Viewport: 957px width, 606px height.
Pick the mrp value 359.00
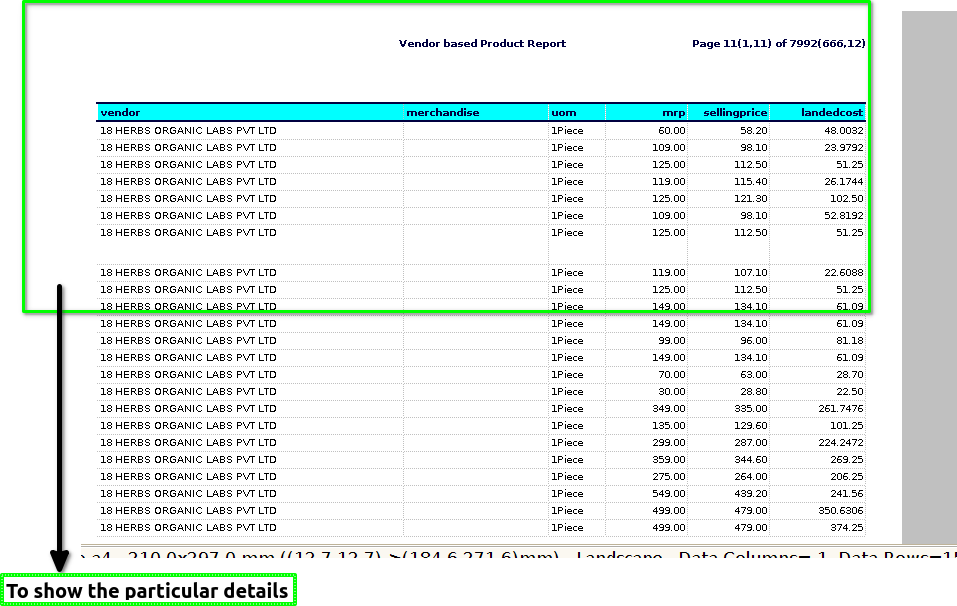click(668, 460)
